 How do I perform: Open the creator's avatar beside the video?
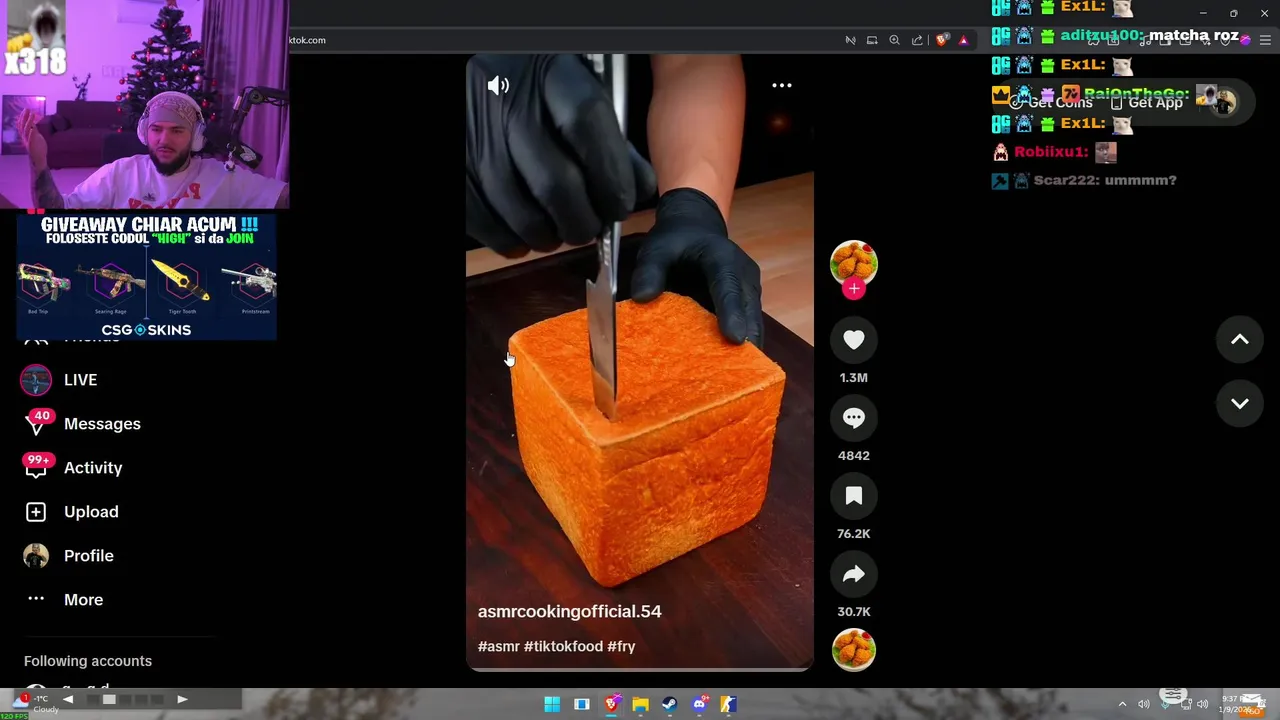854,263
